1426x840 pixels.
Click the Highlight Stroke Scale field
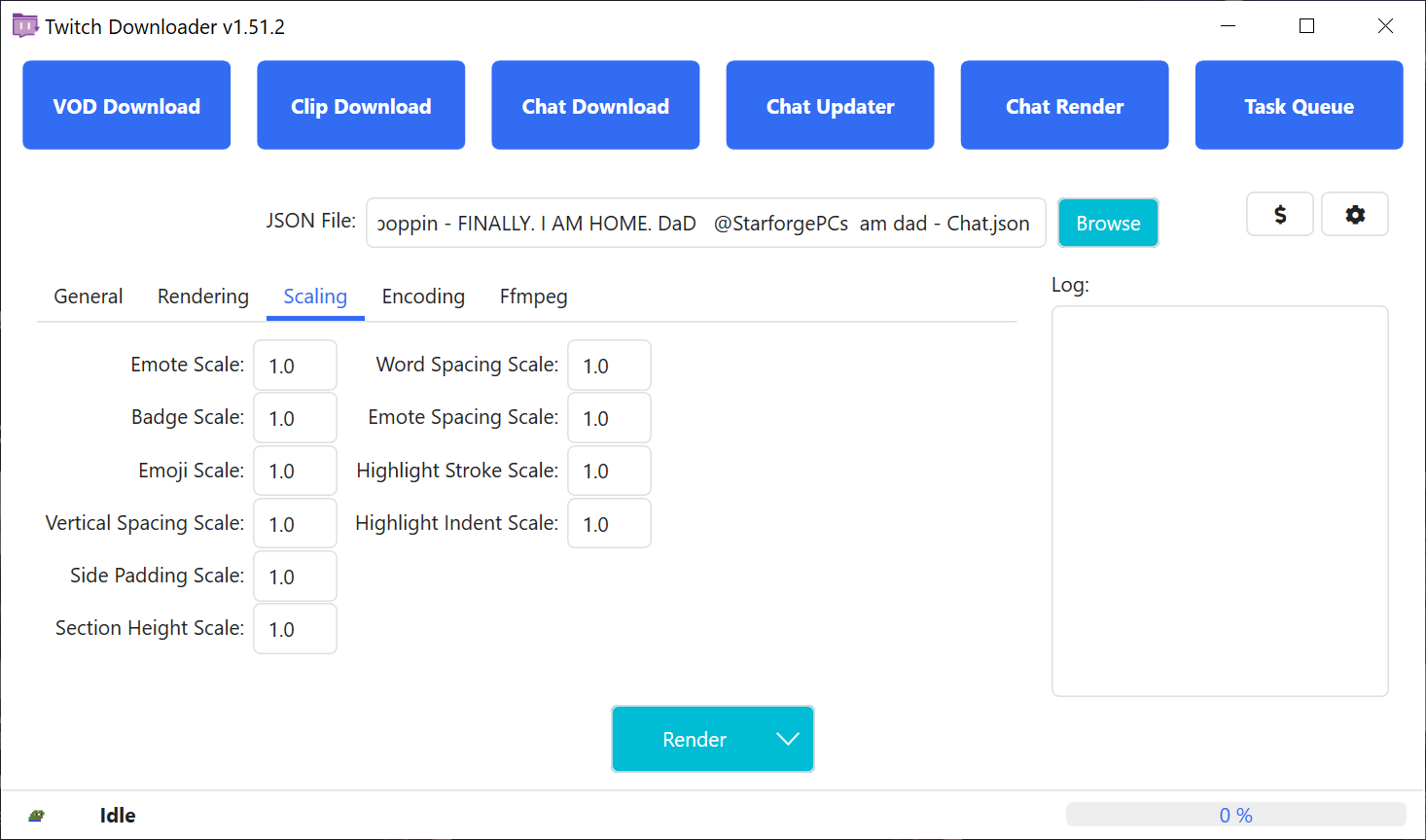(609, 471)
